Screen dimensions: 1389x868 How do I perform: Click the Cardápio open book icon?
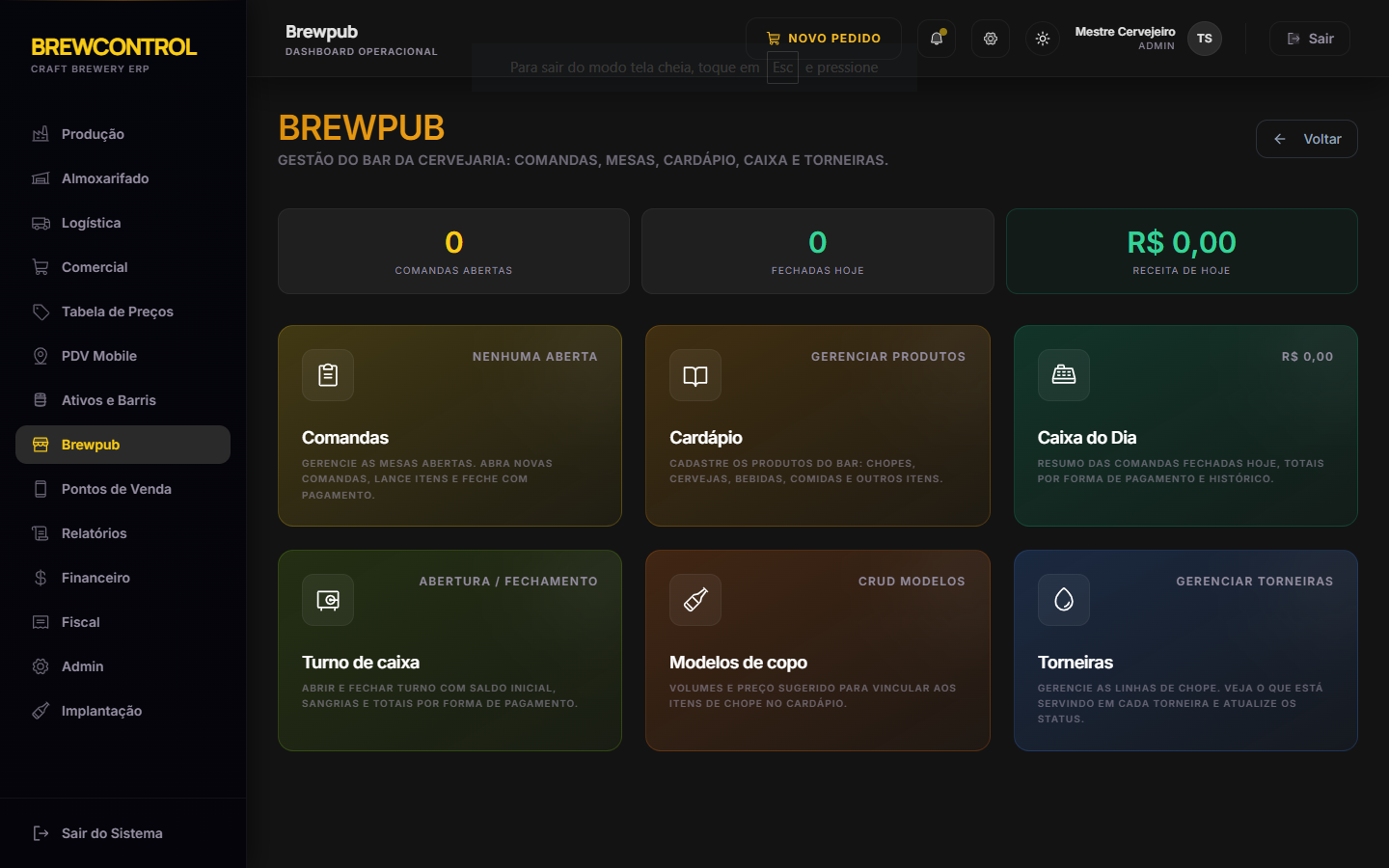(695, 375)
